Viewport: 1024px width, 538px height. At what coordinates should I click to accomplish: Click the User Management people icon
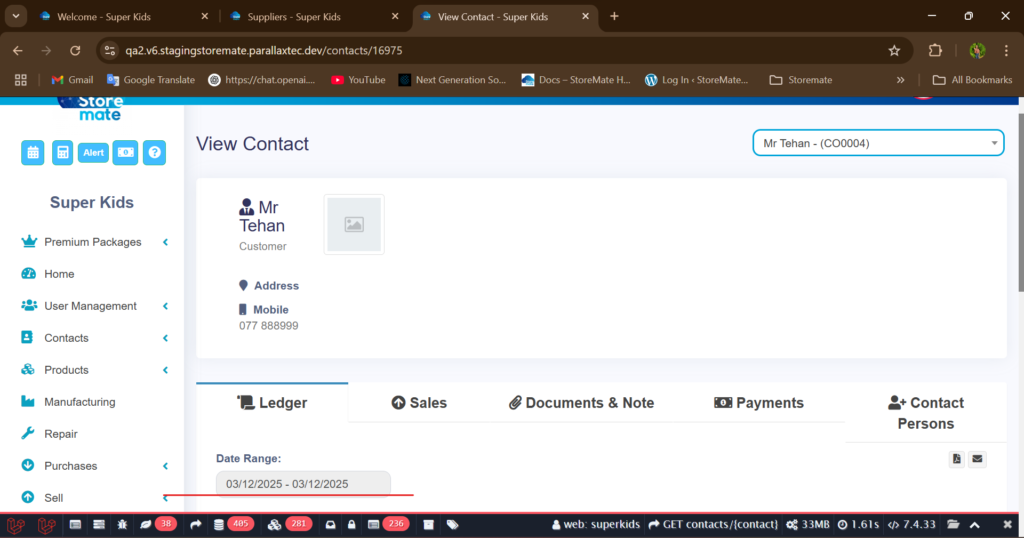coord(29,306)
